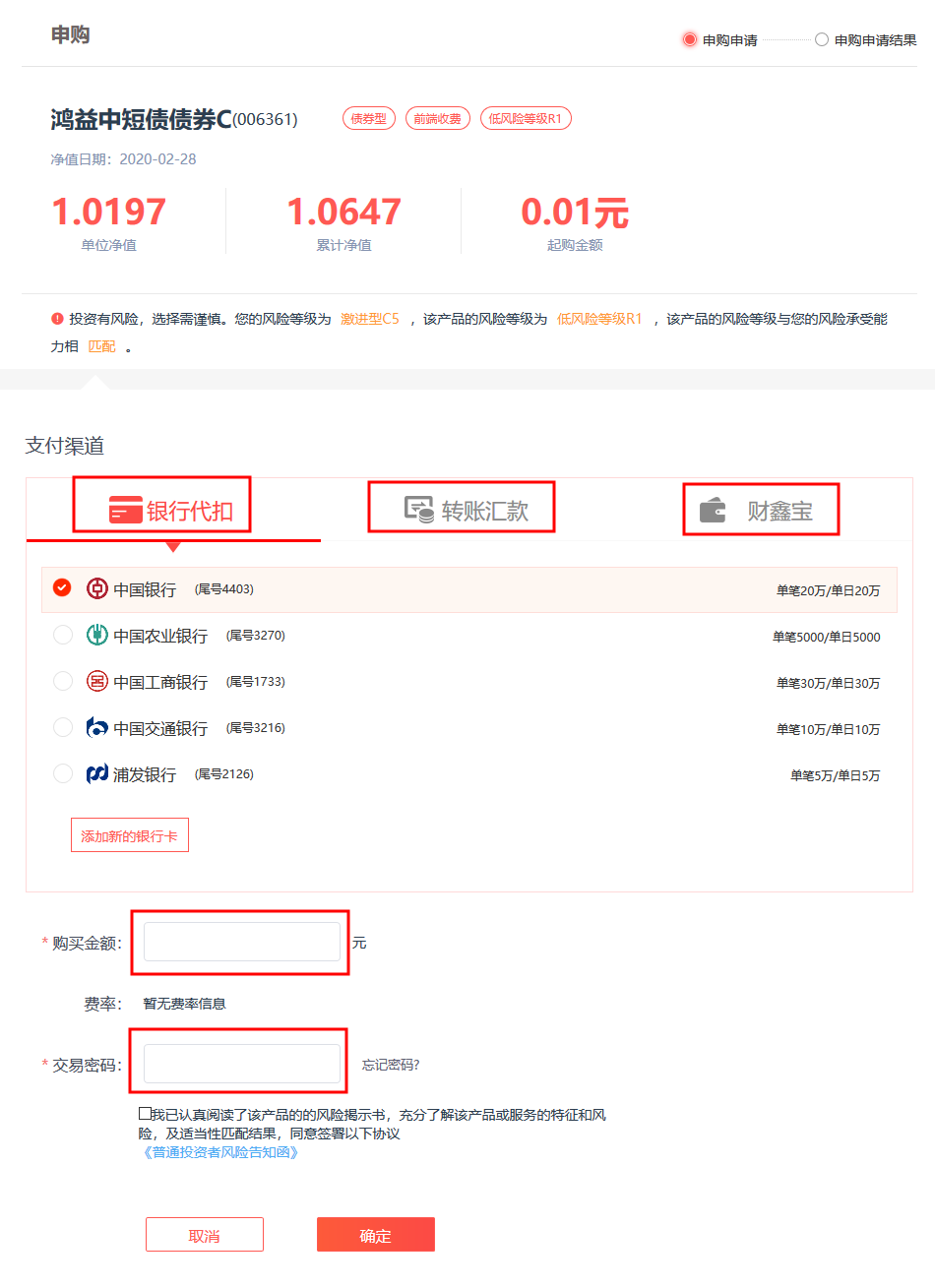Click the 取消 button
The width and height of the screenshot is (935, 1288).
(205, 1235)
